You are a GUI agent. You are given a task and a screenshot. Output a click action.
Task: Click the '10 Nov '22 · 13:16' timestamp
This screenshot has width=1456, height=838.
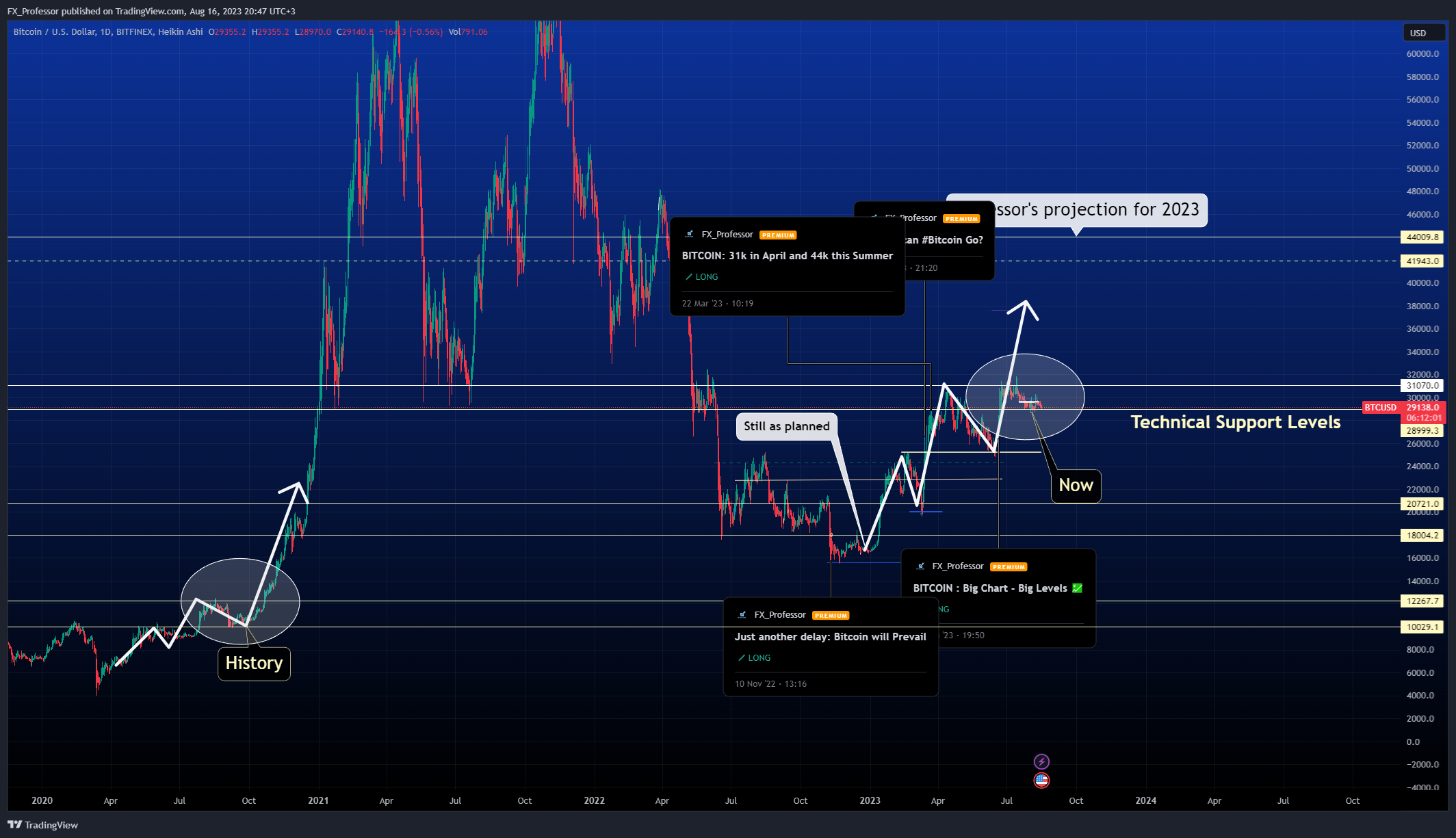point(770,684)
